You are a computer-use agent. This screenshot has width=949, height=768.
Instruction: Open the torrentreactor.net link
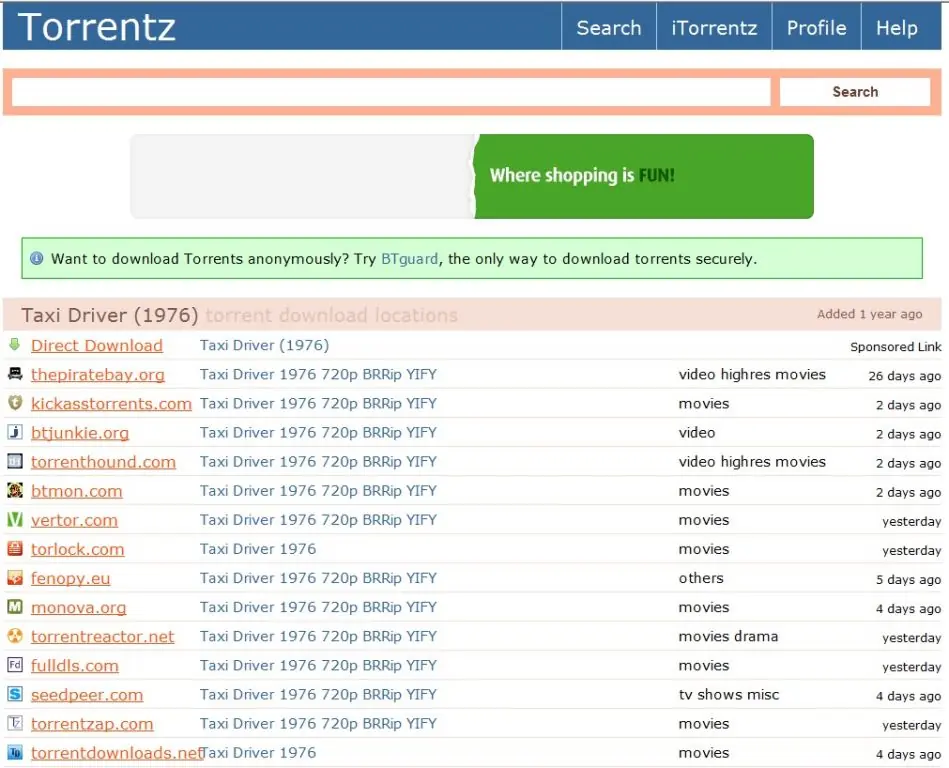pyautogui.click(x=103, y=637)
